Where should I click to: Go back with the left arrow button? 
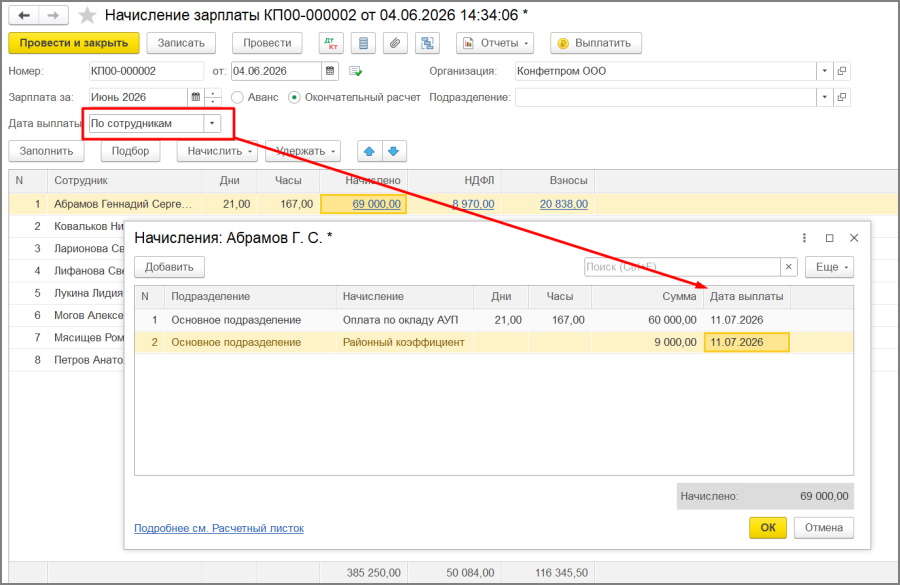pyautogui.click(x=24, y=15)
